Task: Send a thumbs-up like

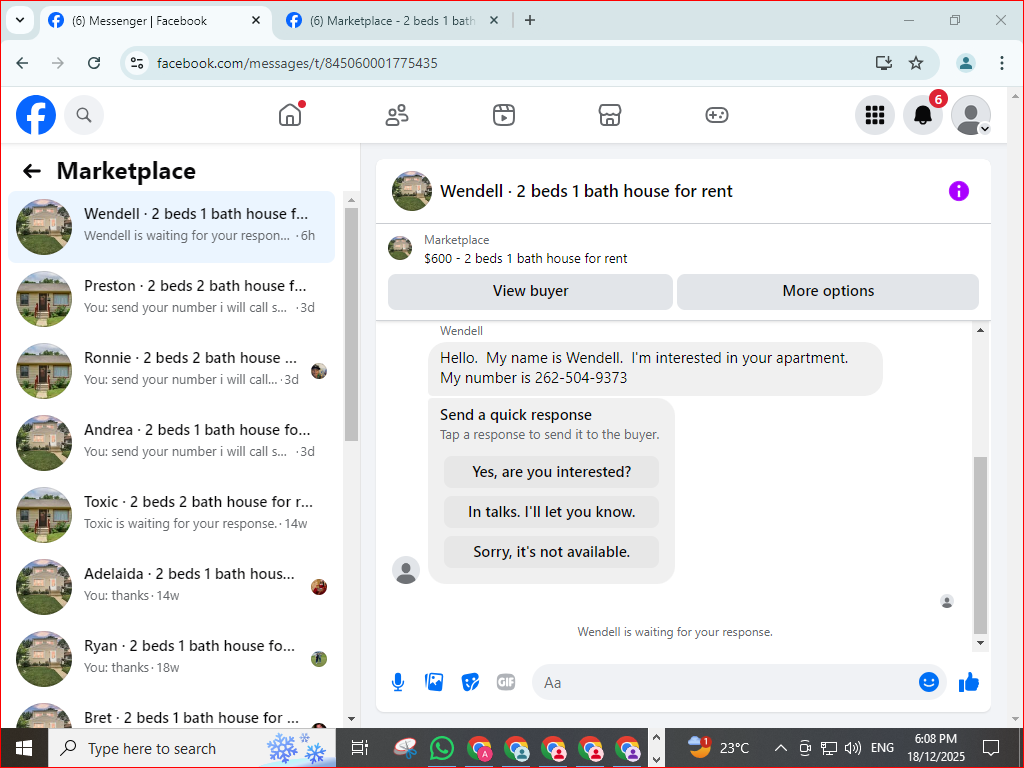Action: [969, 682]
